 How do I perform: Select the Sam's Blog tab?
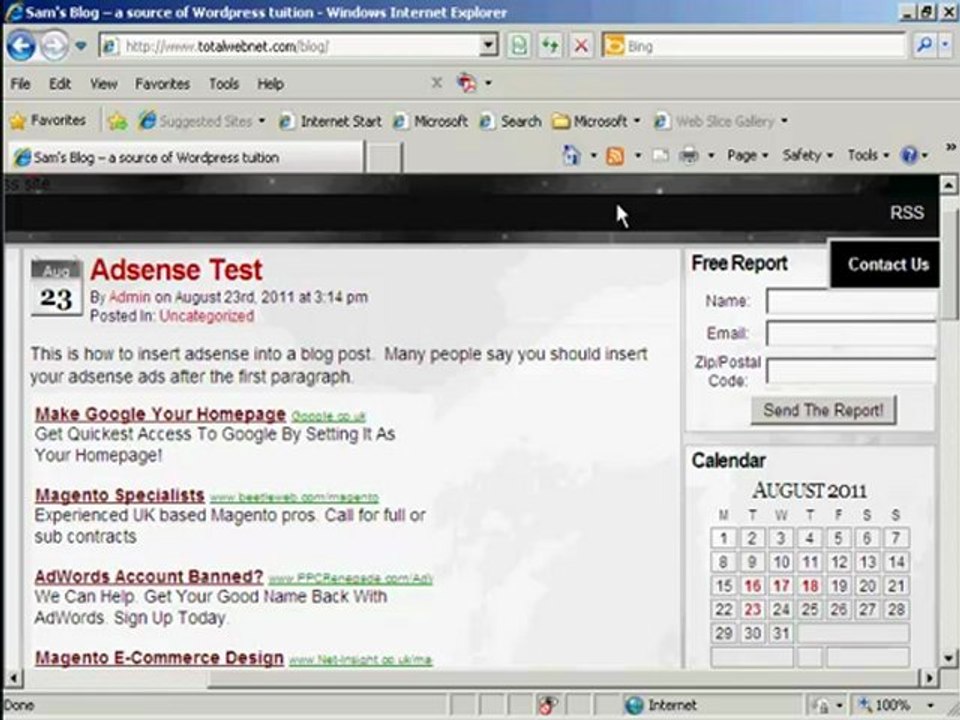click(185, 157)
